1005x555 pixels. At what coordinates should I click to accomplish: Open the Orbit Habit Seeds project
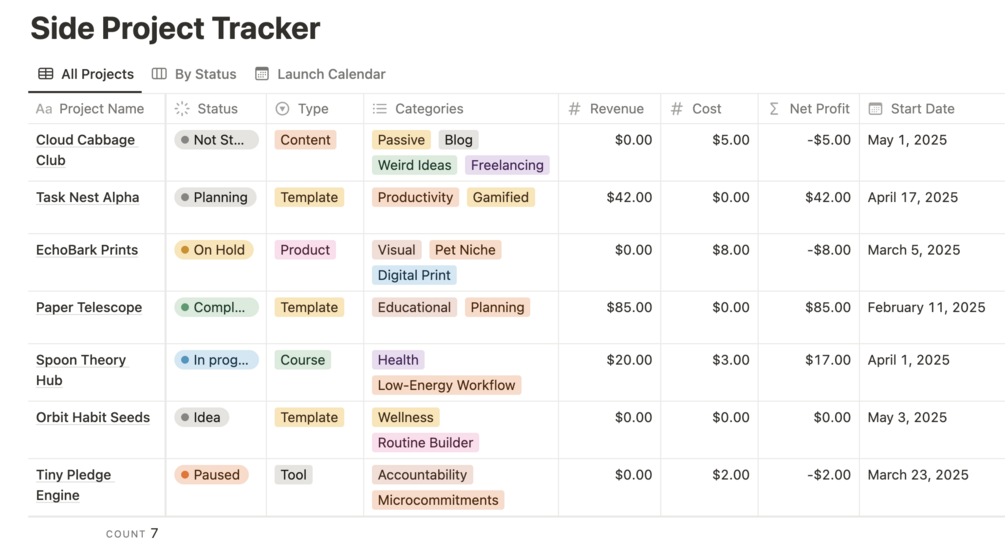coord(93,418)
